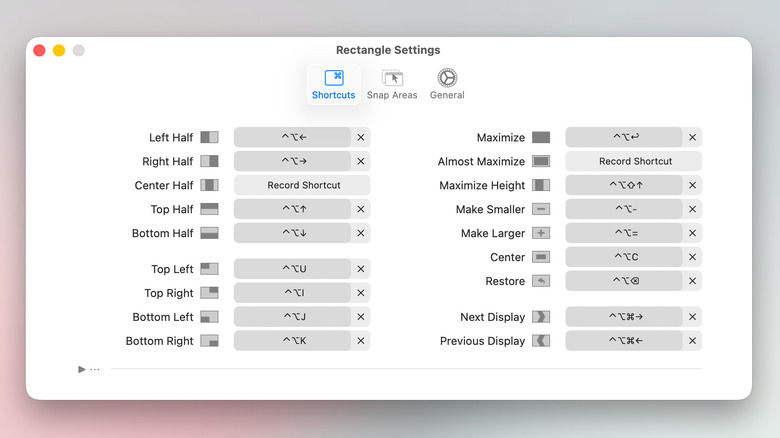The height and width of the screenshot is (438, 780).
Task: Click the Center layout icon
Action: click(x=541, y=257)
